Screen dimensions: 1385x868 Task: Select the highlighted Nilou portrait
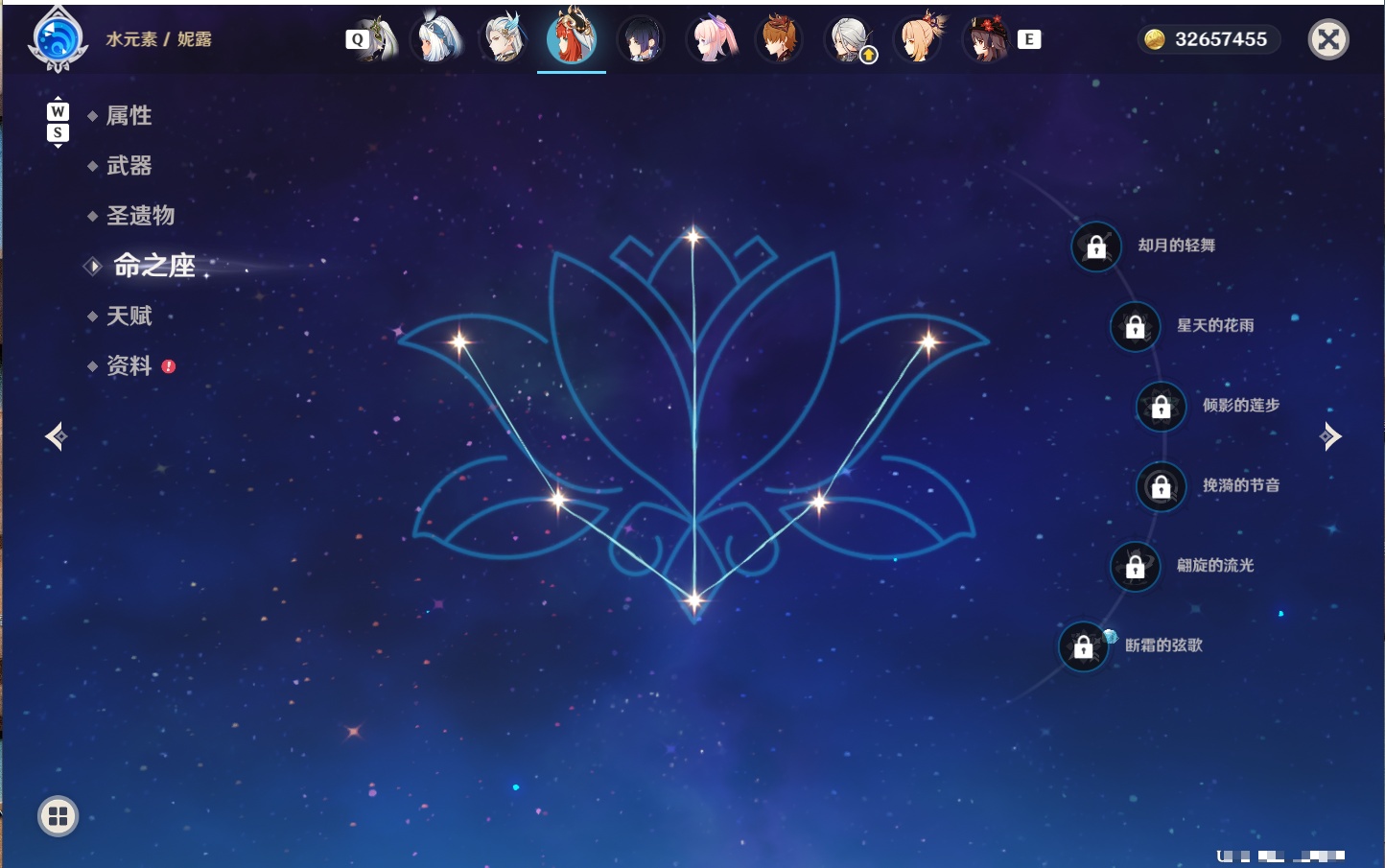click(x=572, y=39)
